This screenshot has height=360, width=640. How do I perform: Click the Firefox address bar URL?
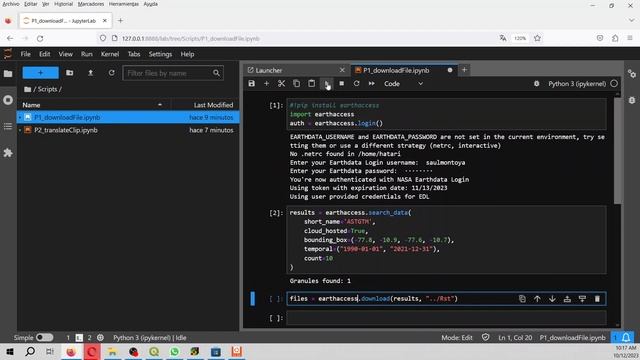pos(191,38)
